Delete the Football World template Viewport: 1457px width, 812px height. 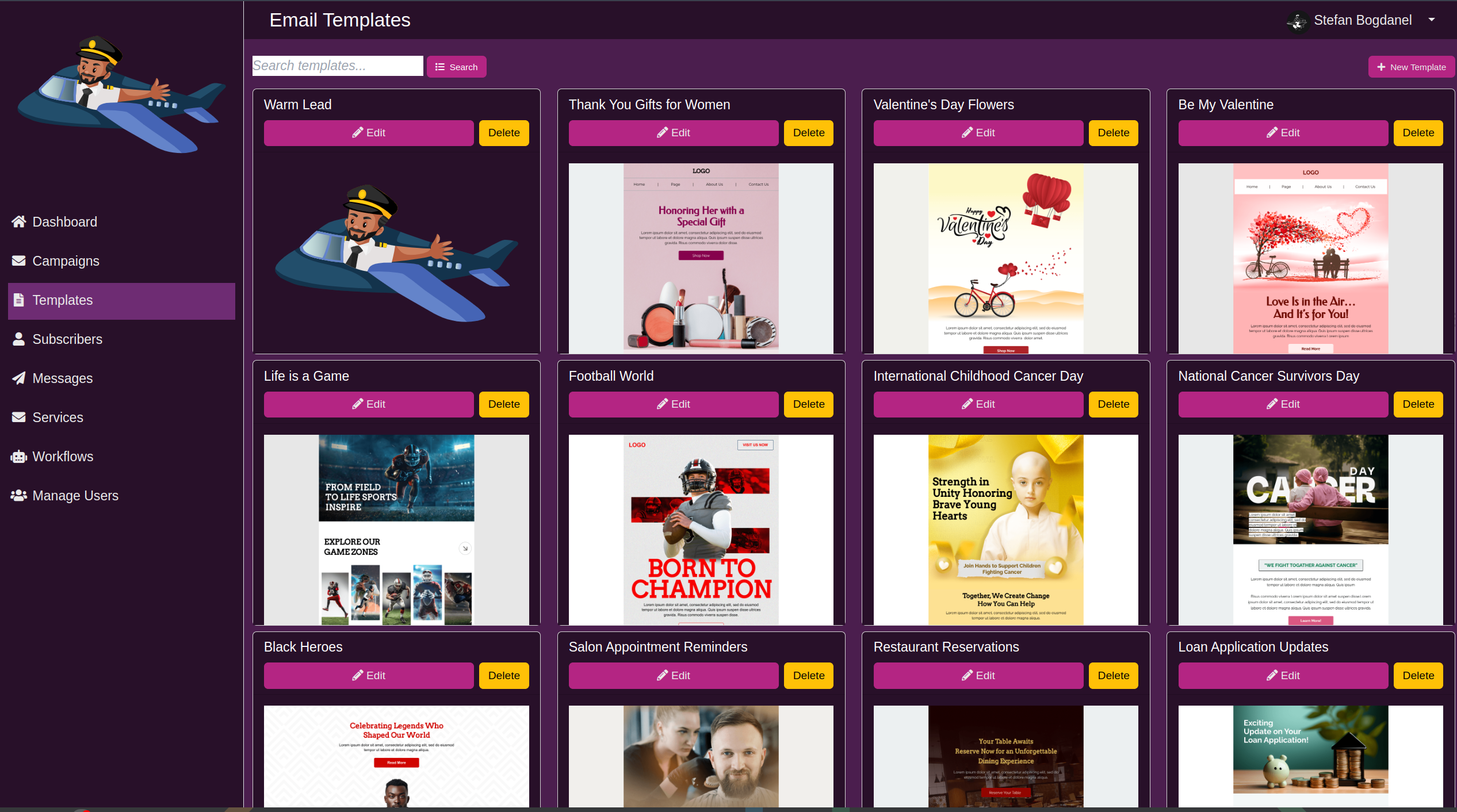(809, 404)
